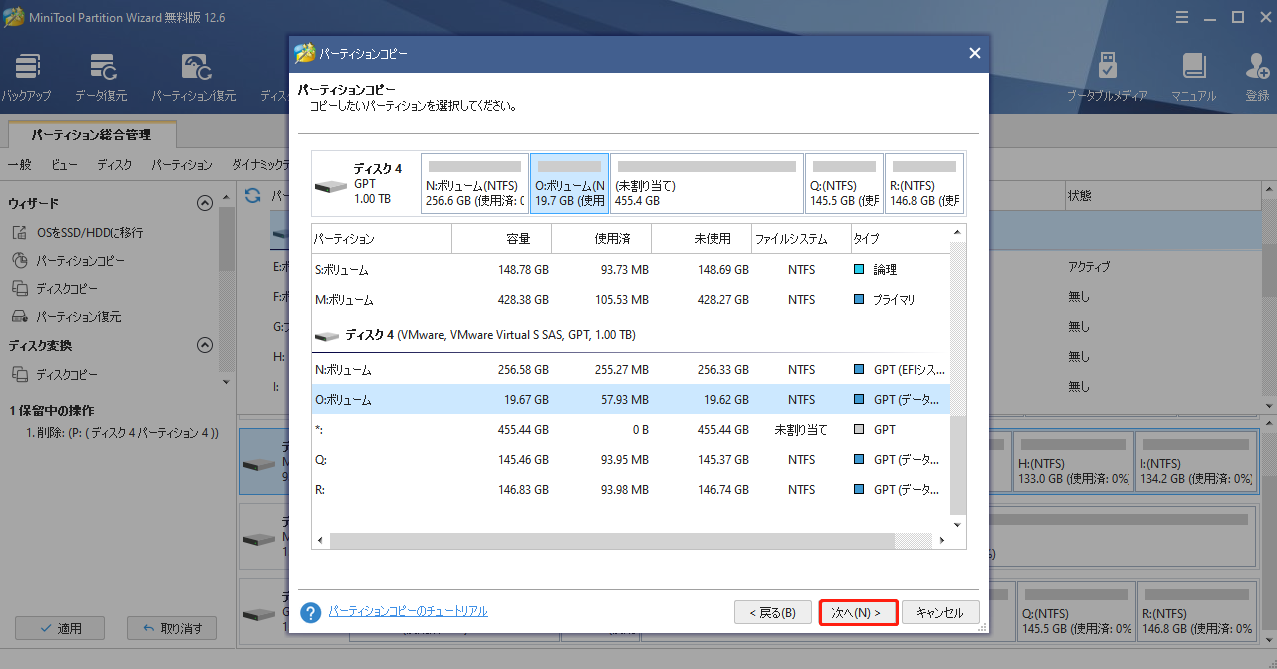Open the ビュー menu

64,164
